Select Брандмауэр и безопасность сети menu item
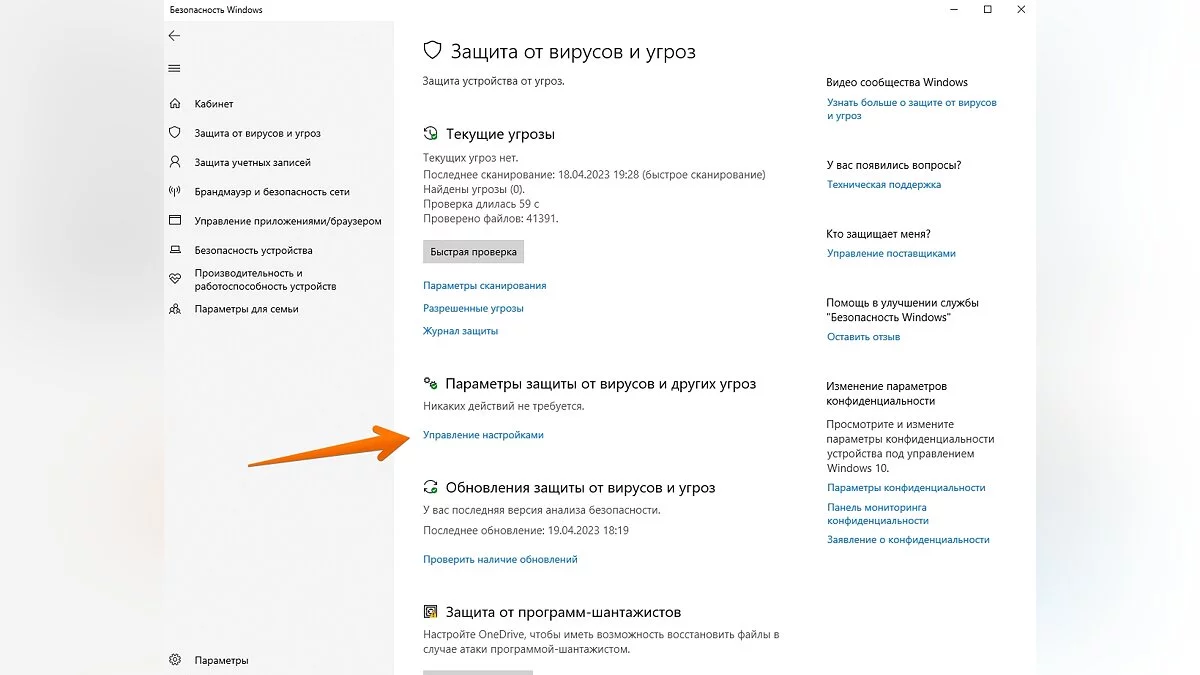Image resolution: width=1200 pixels, height=675 pixels. pos(272,191)
